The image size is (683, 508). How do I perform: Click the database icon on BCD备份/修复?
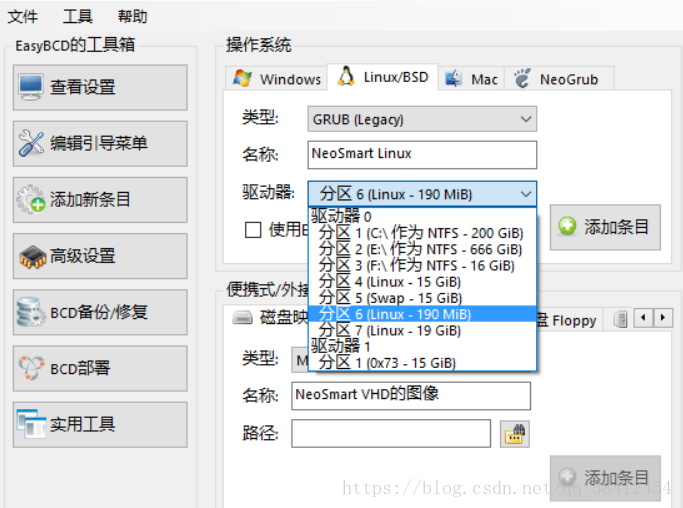pos(31,312)
